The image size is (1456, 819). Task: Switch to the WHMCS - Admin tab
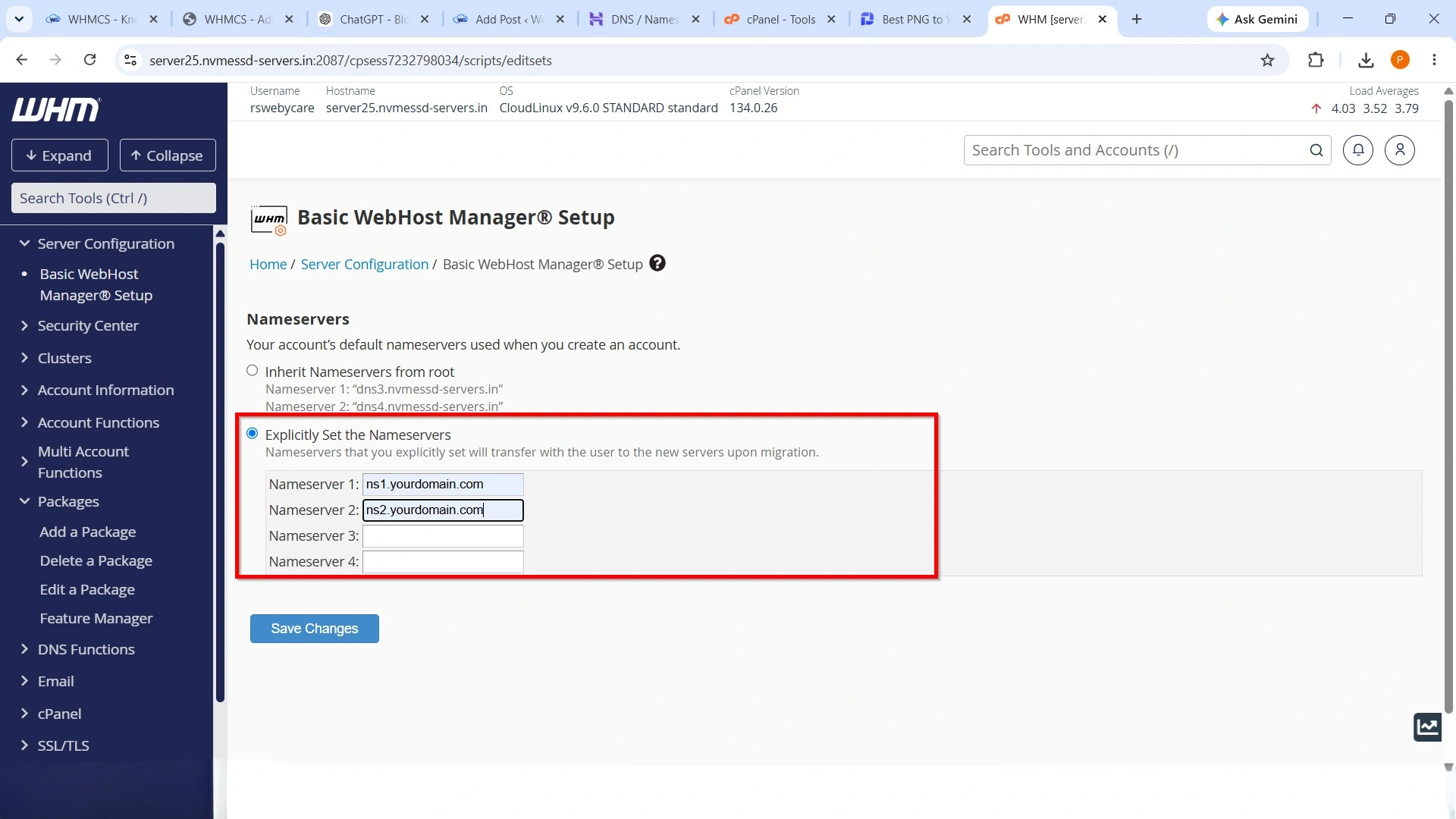237,19
